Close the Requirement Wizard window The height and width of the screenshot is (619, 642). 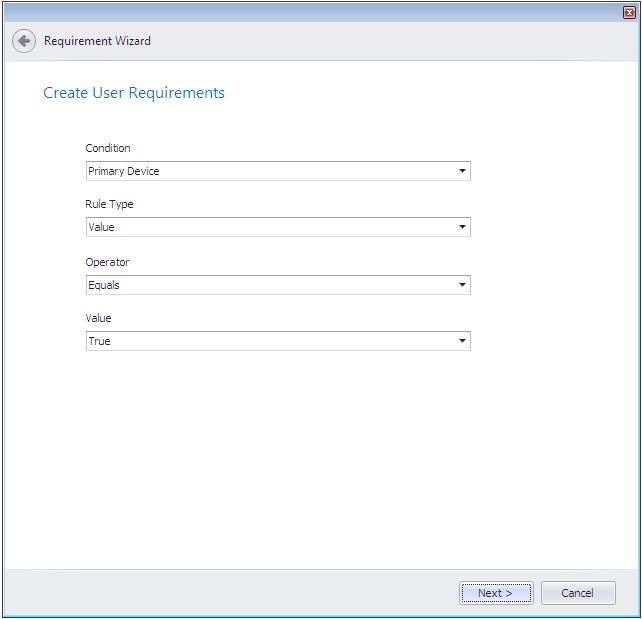coord(629,12)
